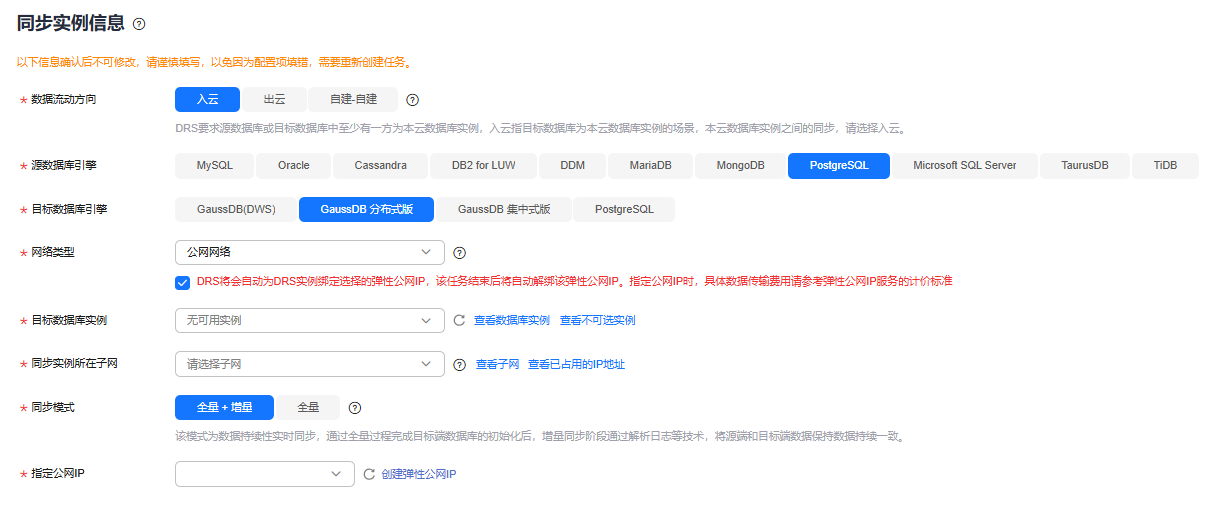Choose MariaDB as source engine
1214x510 pixels.
[650, 165]
